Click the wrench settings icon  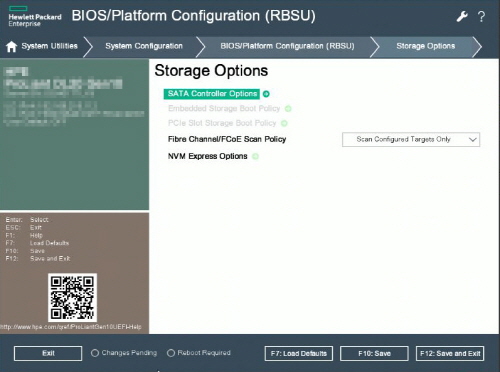tap(462, 16)
